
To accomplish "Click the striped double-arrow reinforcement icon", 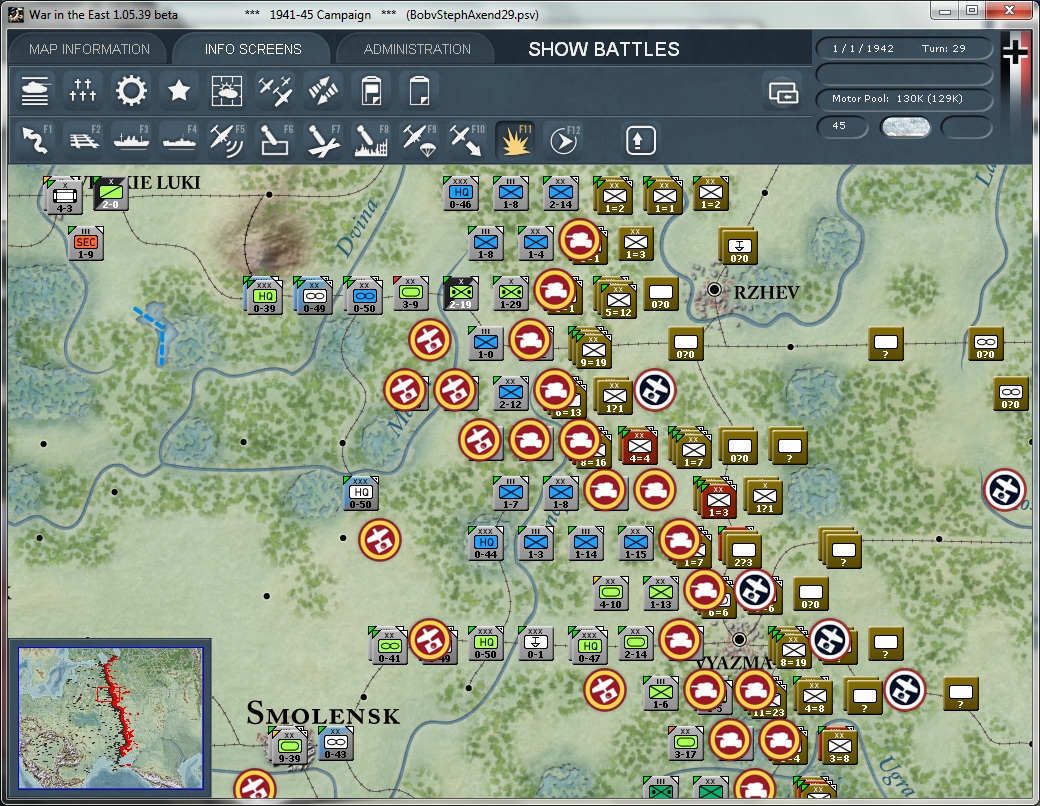I will pyautogui.click(x=322, y=91).
